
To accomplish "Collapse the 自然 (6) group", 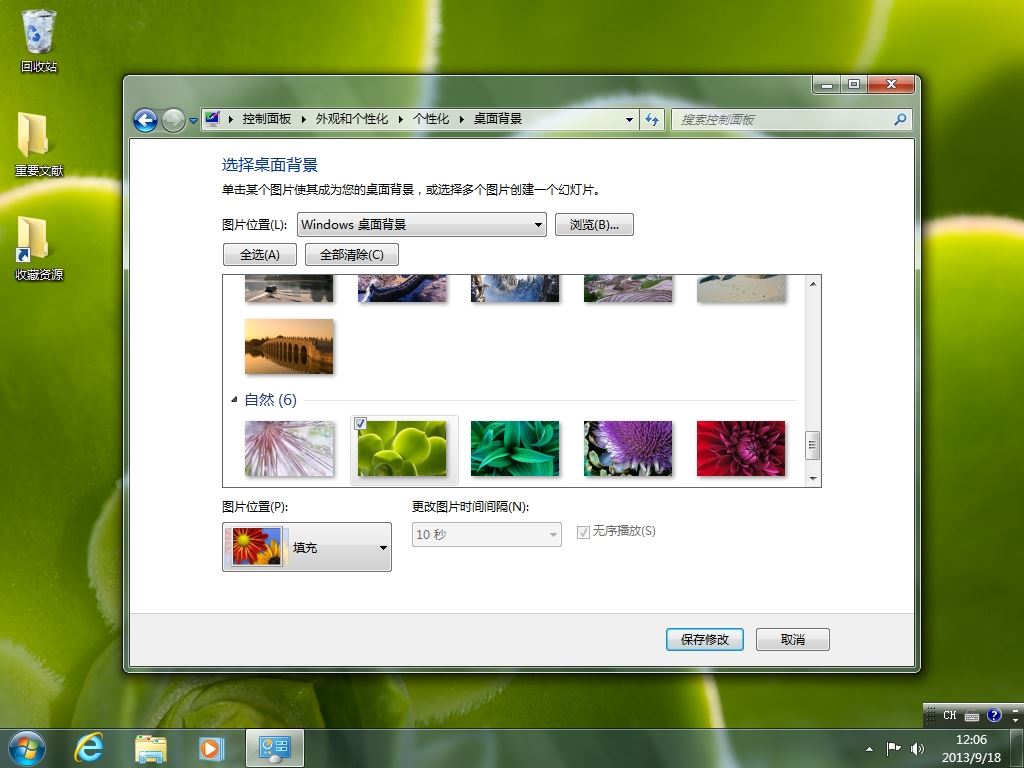I will coord(234,399).
